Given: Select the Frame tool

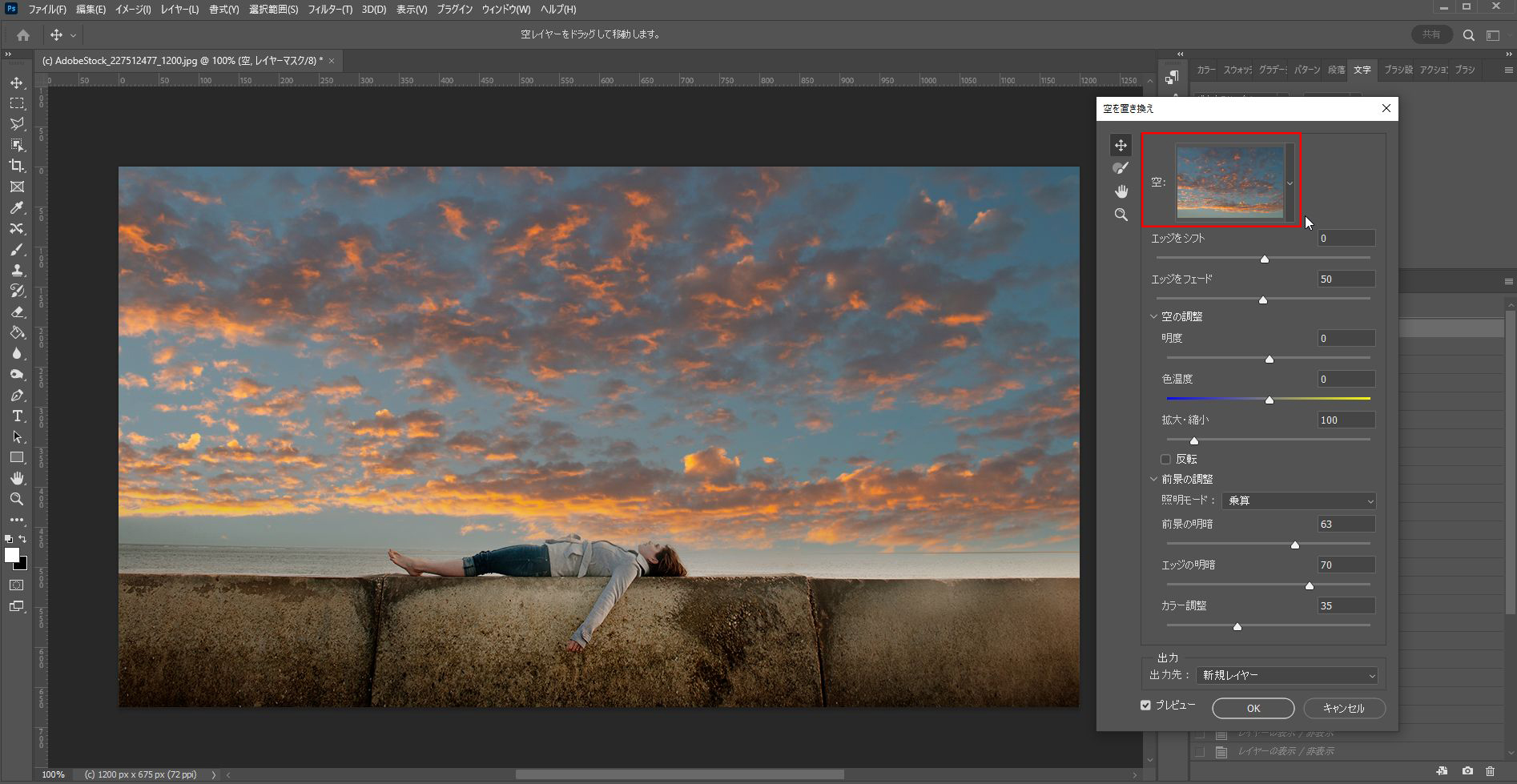Looking at the screenshot, I should pos(17,187).
